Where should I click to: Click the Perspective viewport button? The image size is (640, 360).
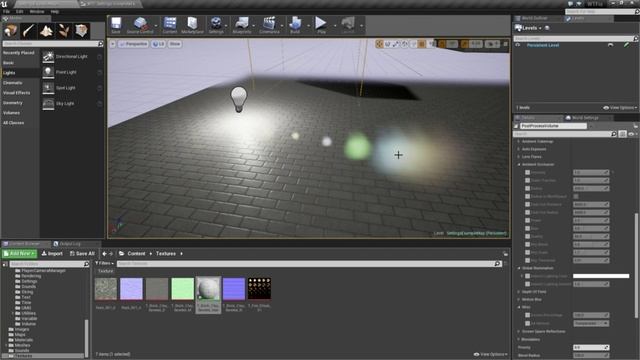point(133,44)
